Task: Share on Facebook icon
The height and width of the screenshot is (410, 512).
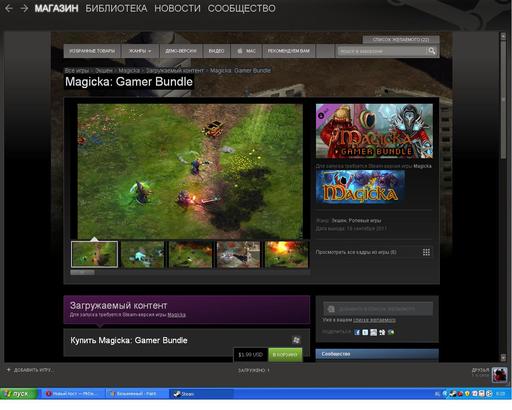Action: [x=357, y=332]
